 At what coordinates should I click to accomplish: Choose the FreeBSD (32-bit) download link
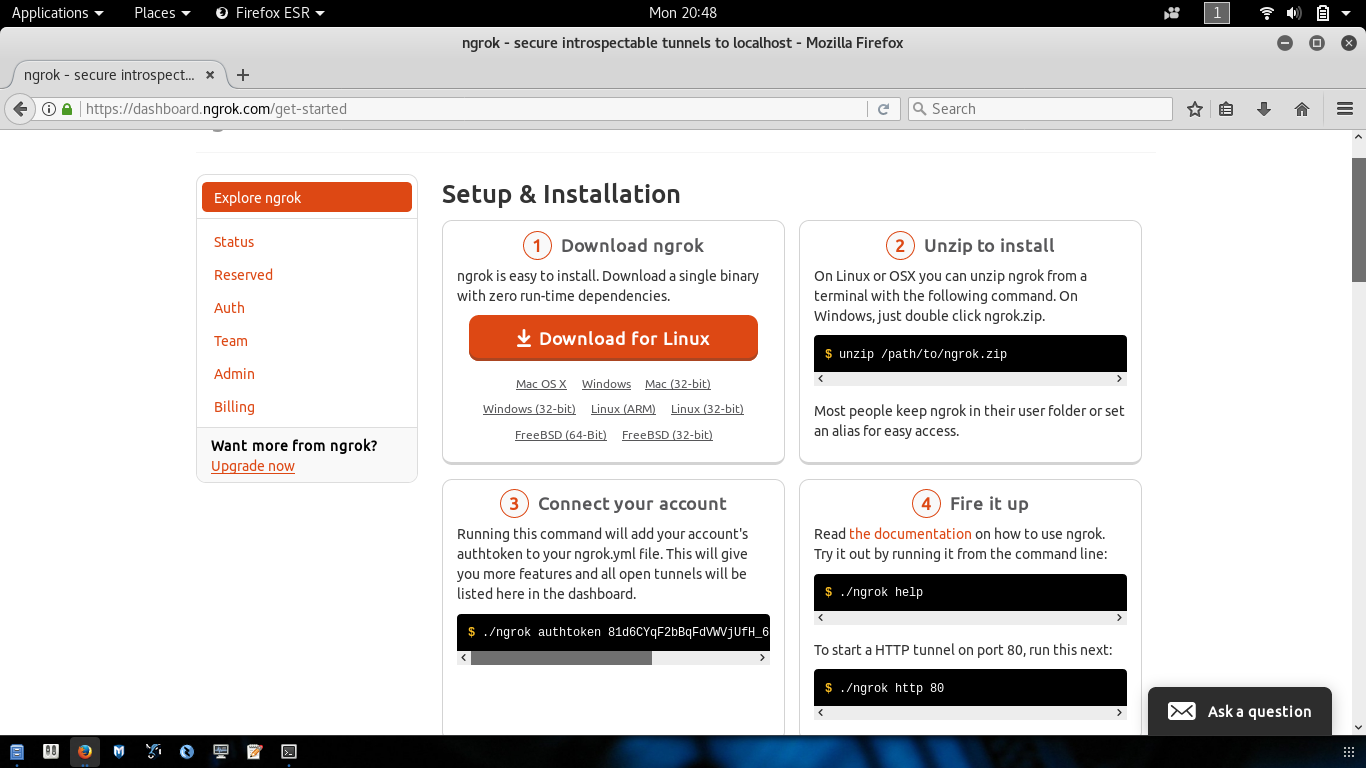coord(667,435)
